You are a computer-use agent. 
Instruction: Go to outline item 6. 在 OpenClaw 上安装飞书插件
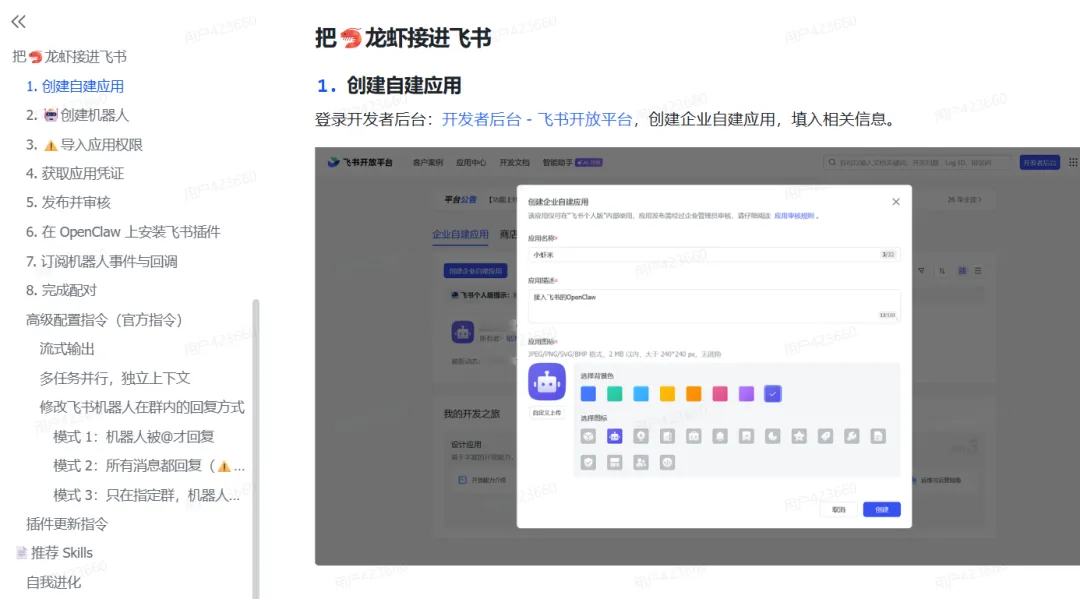pos(123,232)
